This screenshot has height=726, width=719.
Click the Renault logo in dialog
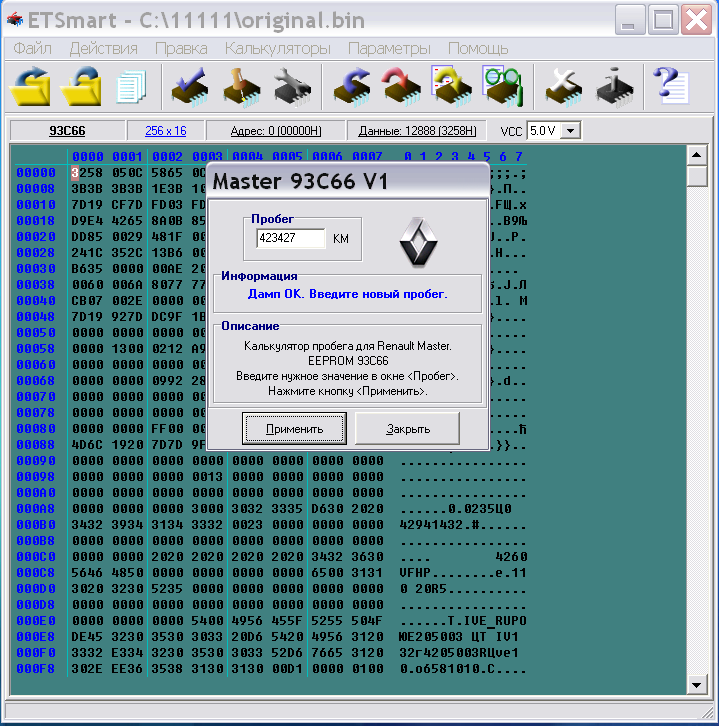point(418,242)
